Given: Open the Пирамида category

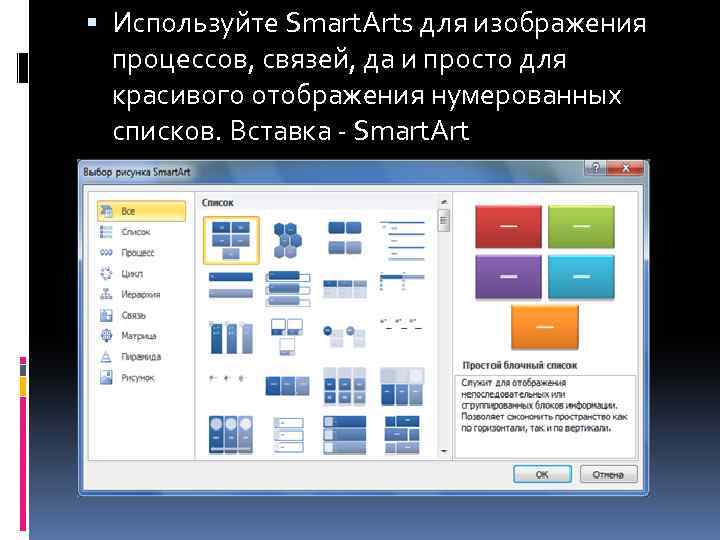Looking at the screenshot, I should click(x=141, y=357).
